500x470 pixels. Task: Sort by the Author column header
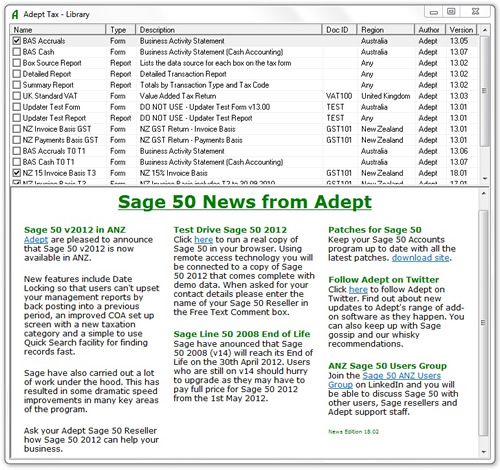430,30
